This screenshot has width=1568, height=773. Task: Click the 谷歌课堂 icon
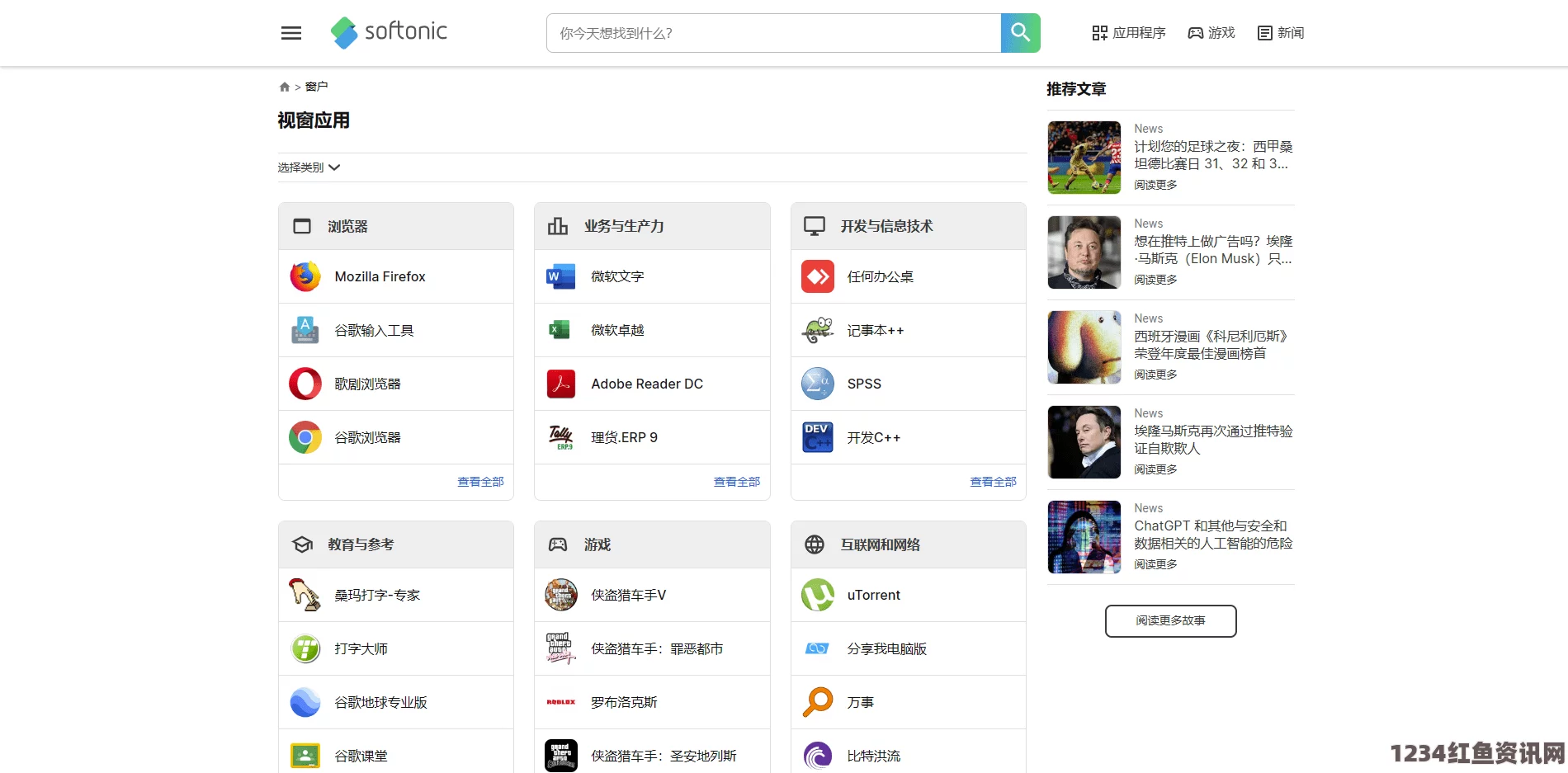(305, 756)
